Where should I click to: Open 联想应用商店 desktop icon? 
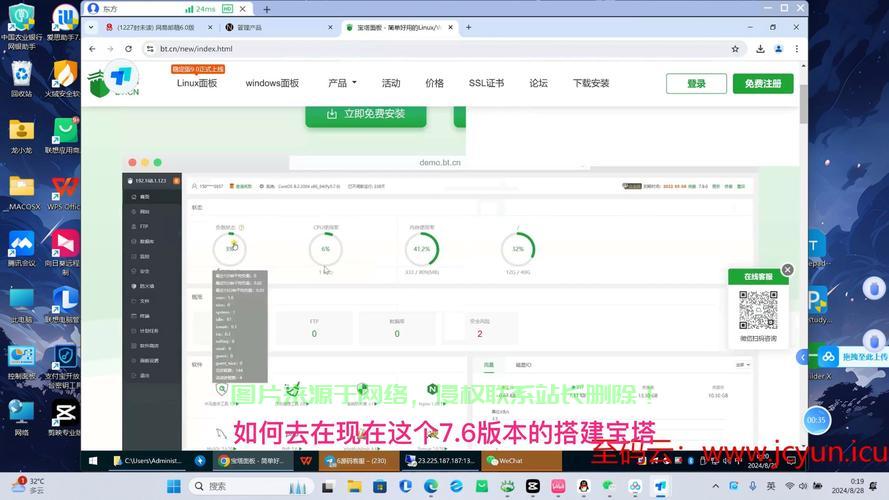pos(64,136)
